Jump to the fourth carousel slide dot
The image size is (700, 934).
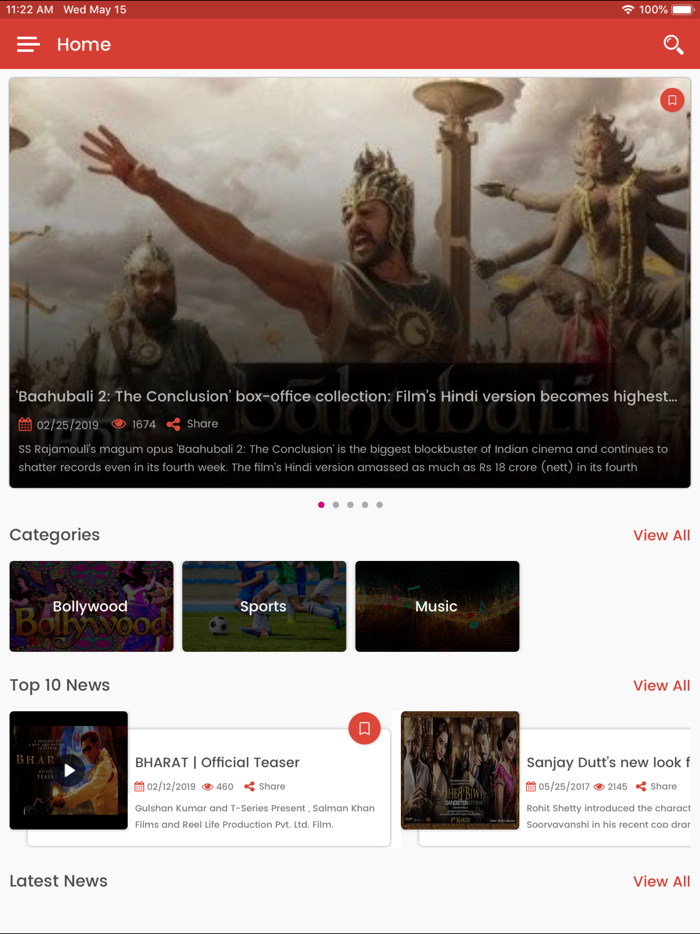click(x=365, y=505)
